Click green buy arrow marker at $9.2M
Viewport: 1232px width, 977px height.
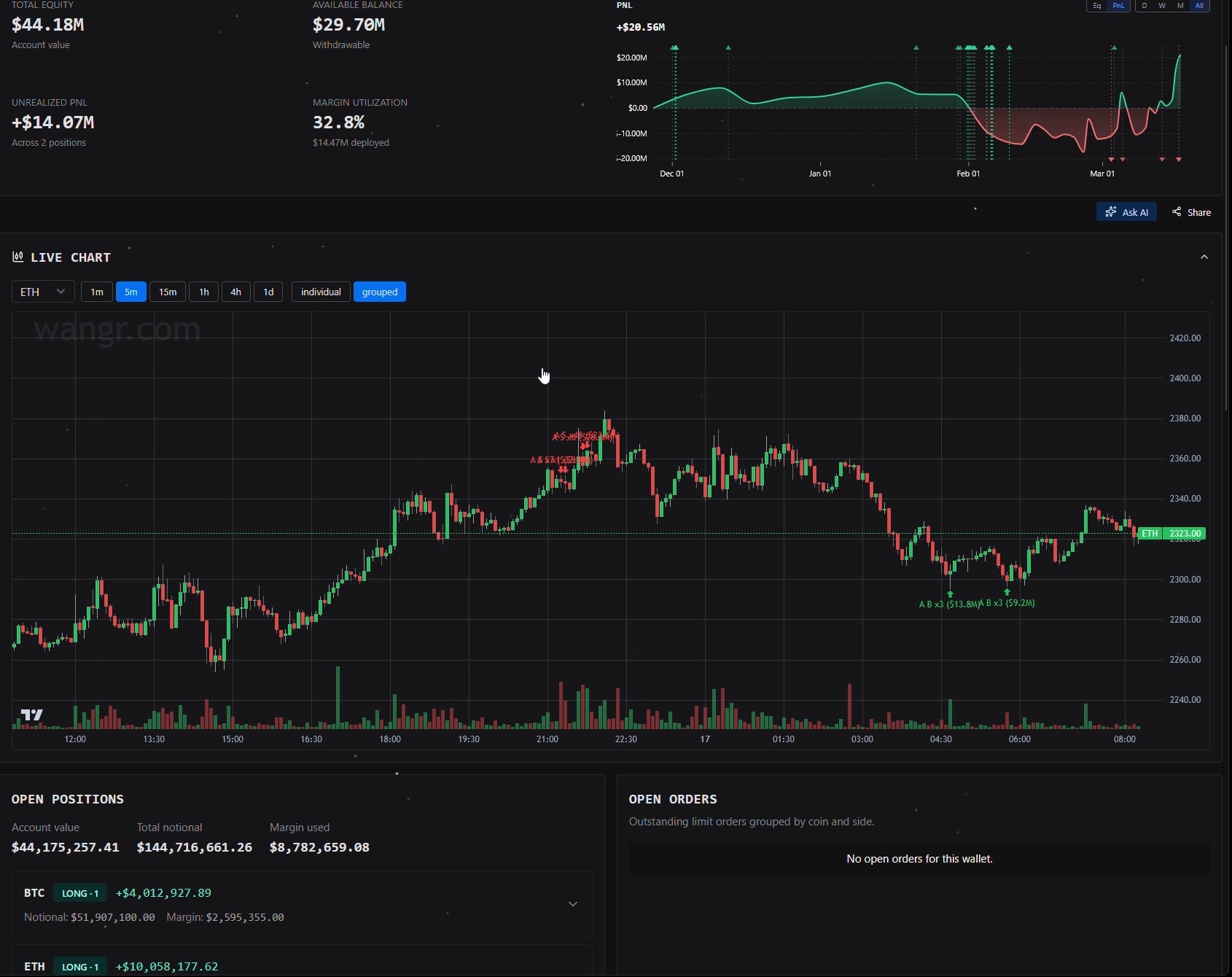click(1007, 592)
